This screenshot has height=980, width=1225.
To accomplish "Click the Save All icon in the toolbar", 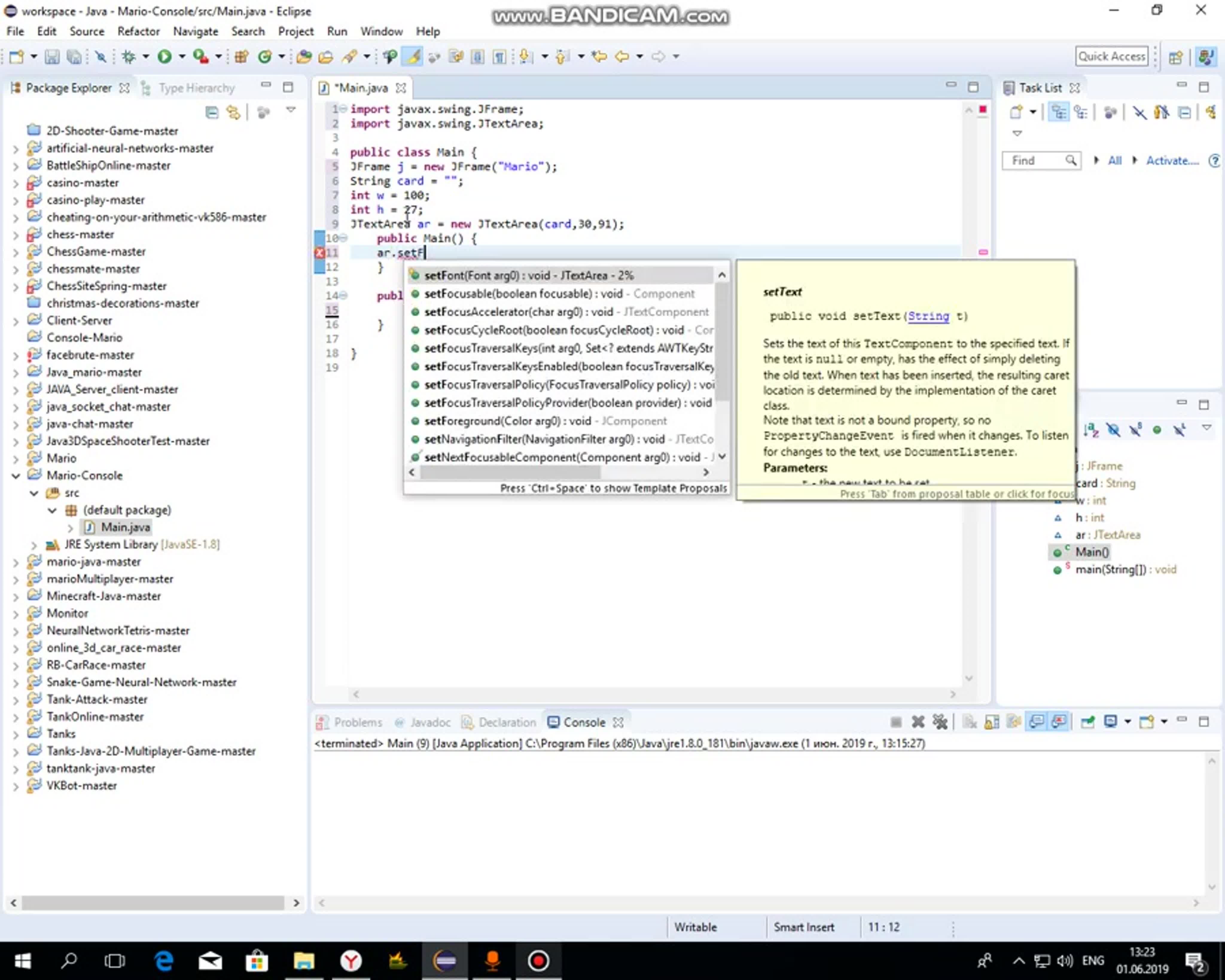I will (x=74, y=56).
